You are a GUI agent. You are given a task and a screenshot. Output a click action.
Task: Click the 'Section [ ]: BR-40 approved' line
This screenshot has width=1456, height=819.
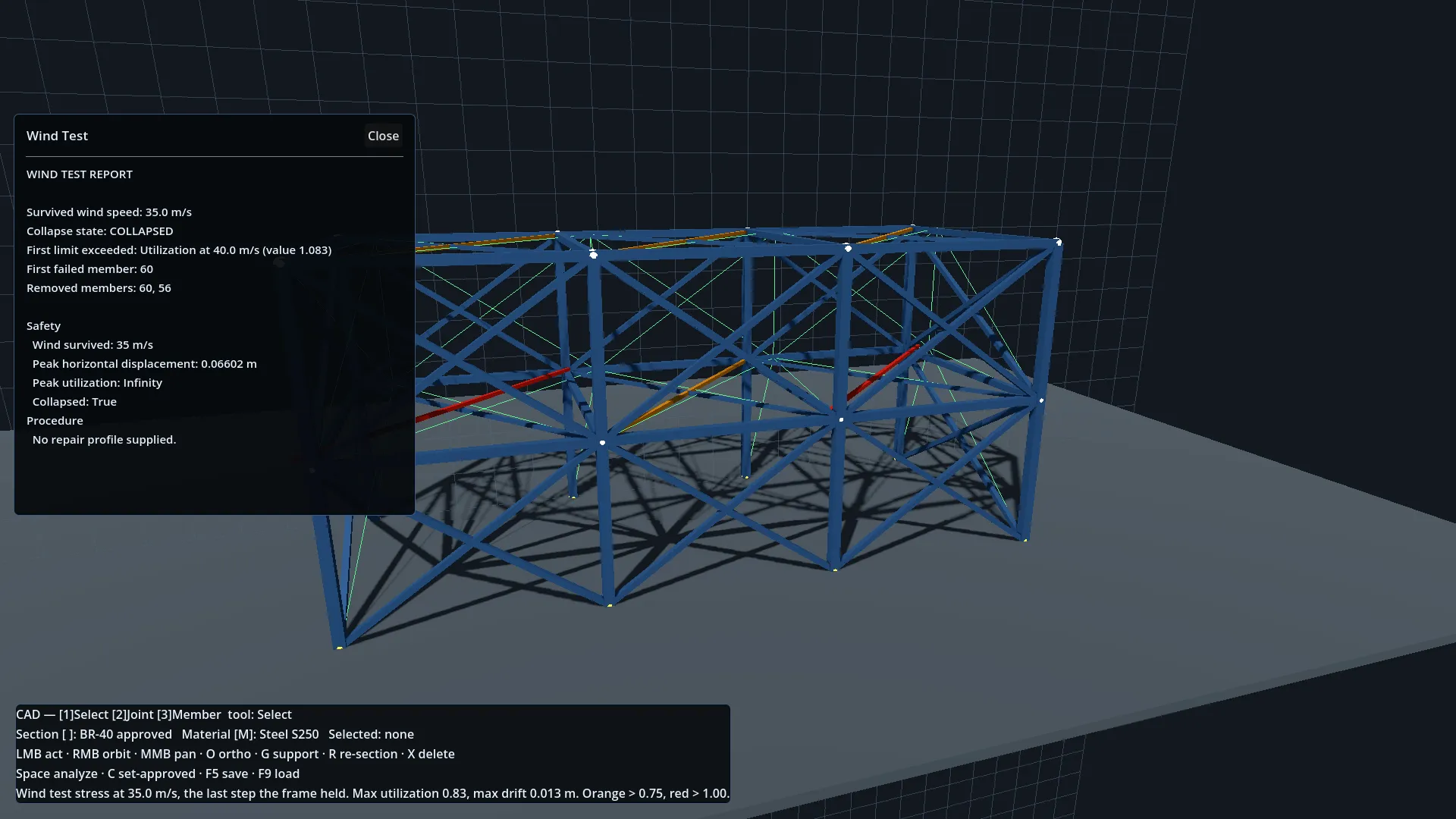[x=215, y=734]
